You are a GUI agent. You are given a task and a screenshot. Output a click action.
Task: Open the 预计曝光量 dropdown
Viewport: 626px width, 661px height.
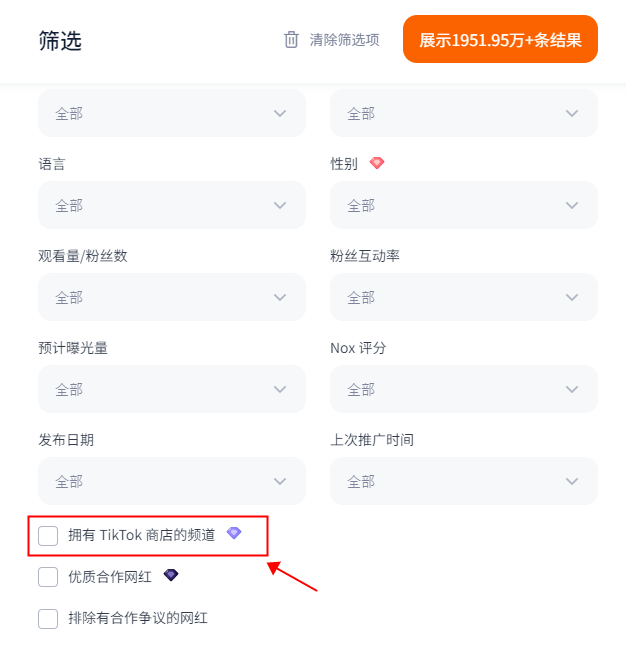171,389
